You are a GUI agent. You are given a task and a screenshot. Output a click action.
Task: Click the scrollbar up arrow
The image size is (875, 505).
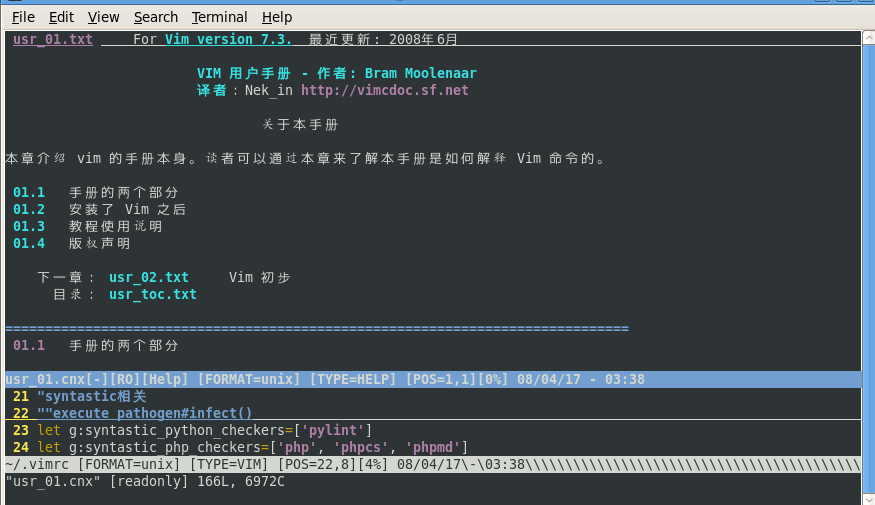click(869, 37)
